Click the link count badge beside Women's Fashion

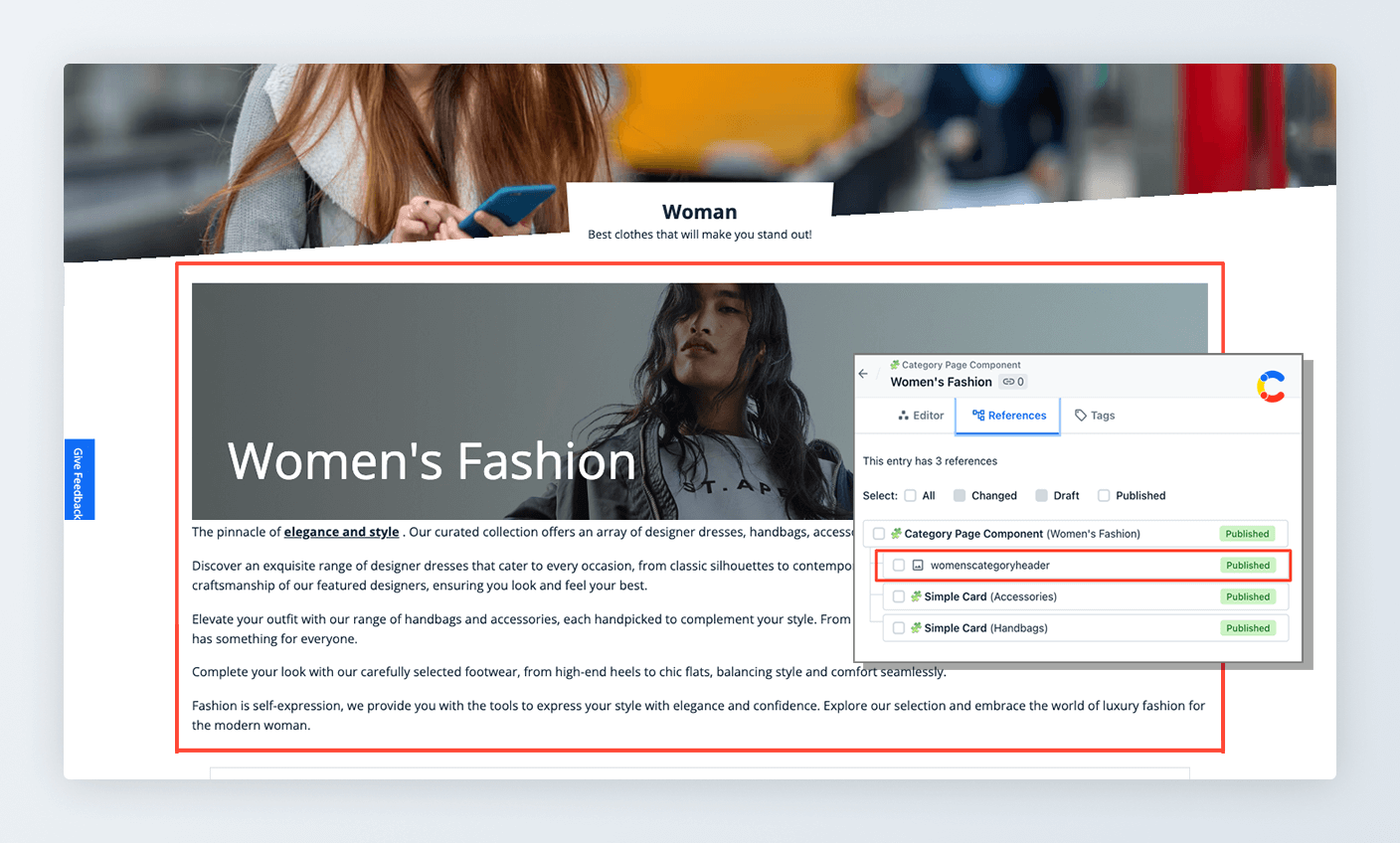tap(1013, 381)
